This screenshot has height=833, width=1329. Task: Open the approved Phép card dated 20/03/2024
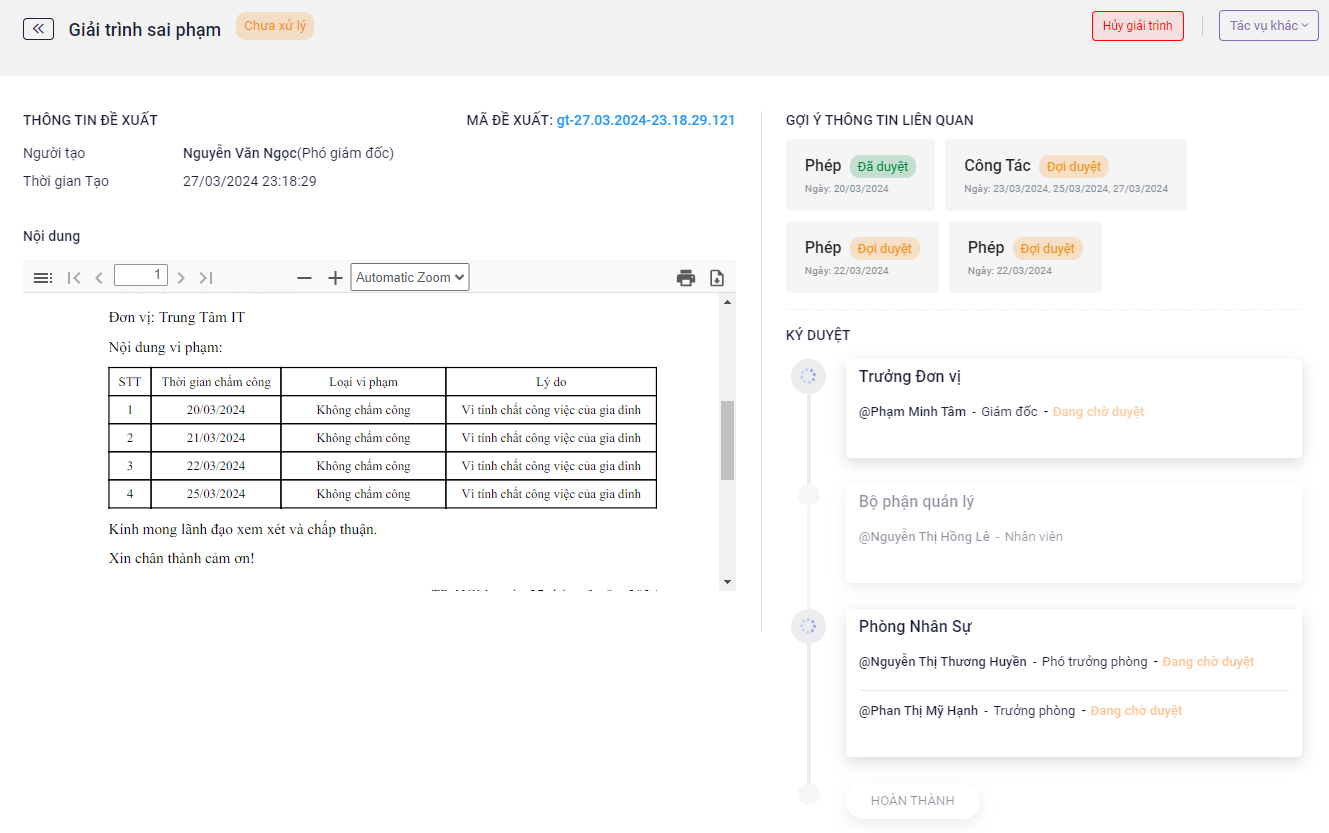pyautogui.click(x=860, y=175)
